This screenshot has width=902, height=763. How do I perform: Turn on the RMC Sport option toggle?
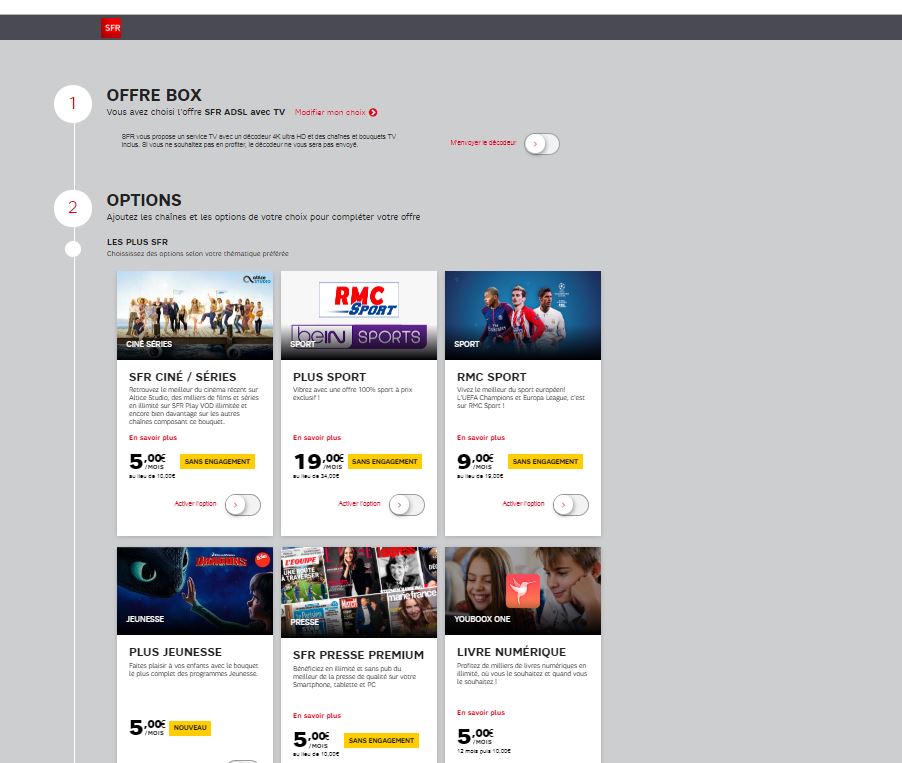pyautogui.click(x=570, y=505)
